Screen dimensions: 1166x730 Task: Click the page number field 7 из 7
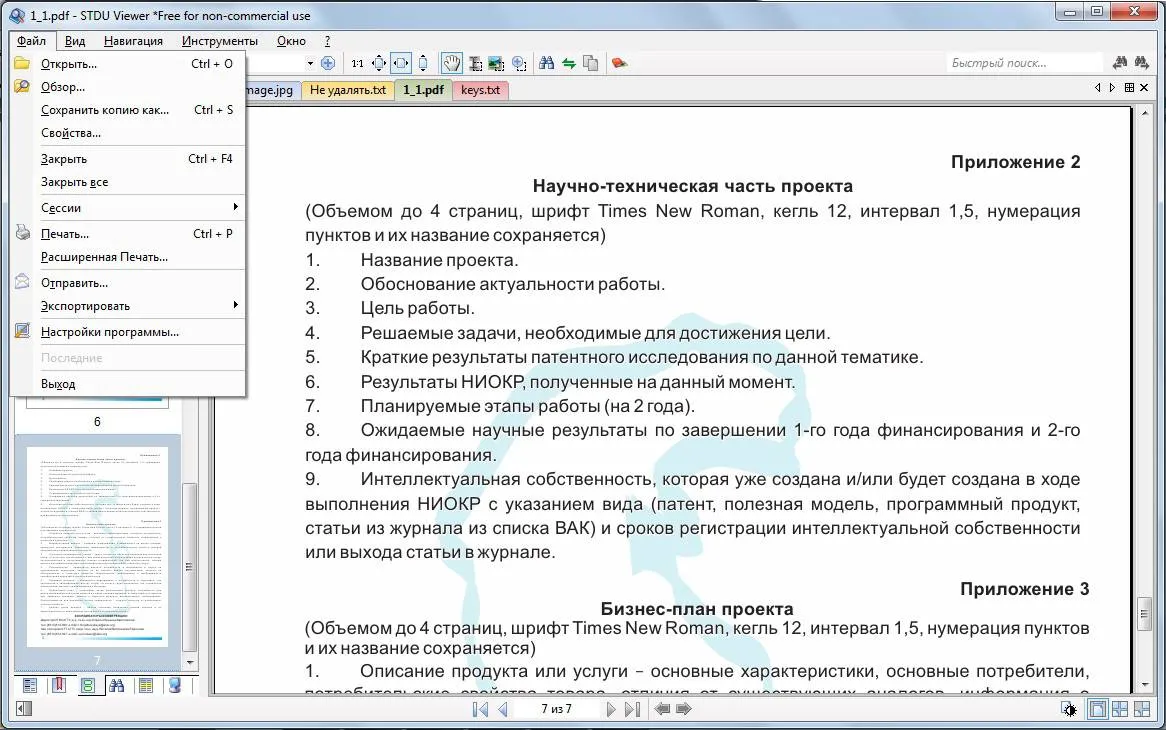557,709
